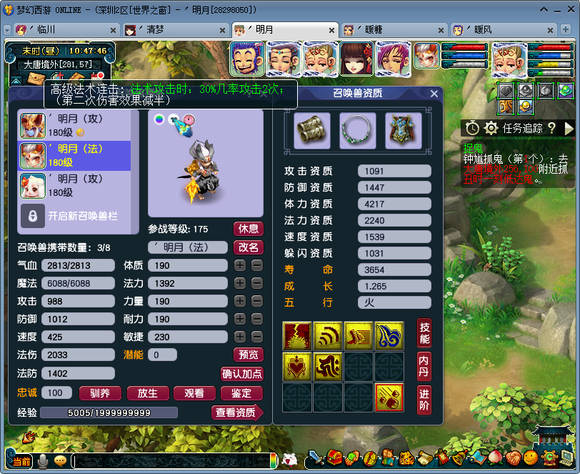Click the computer system icon at bottom right

click(x=566, y=458)
